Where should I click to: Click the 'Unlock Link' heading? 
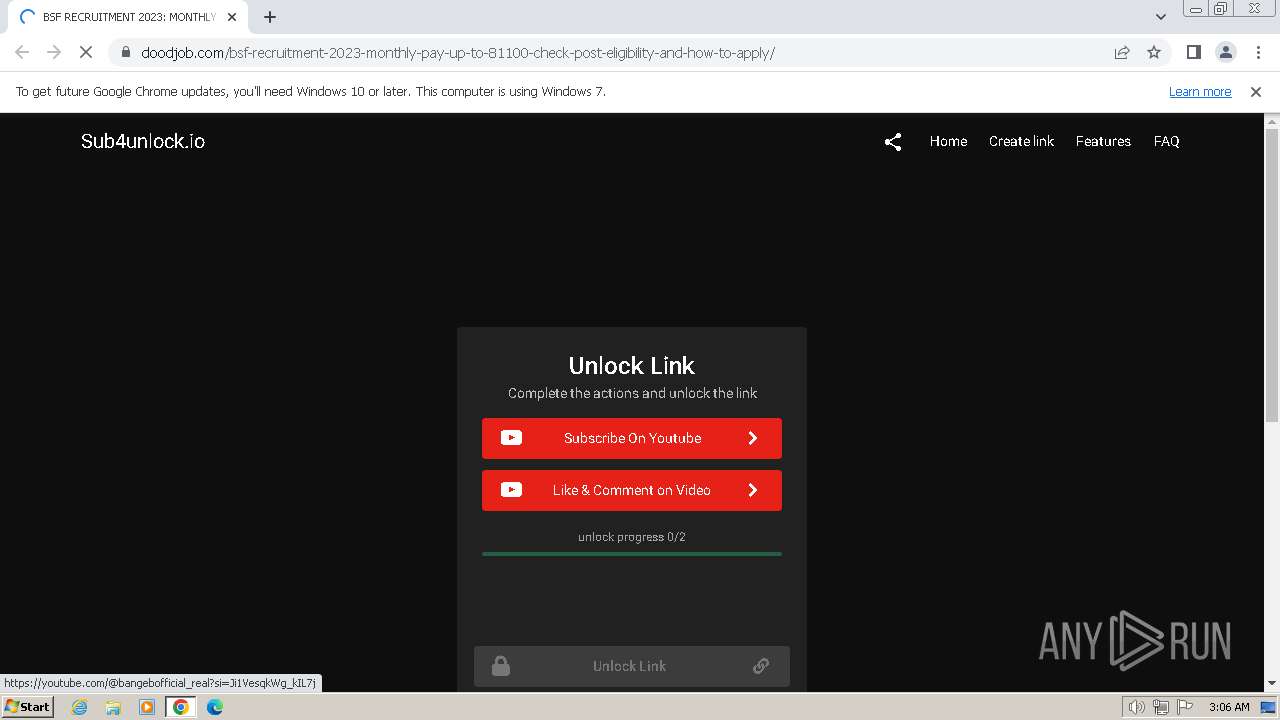(632, 365)
